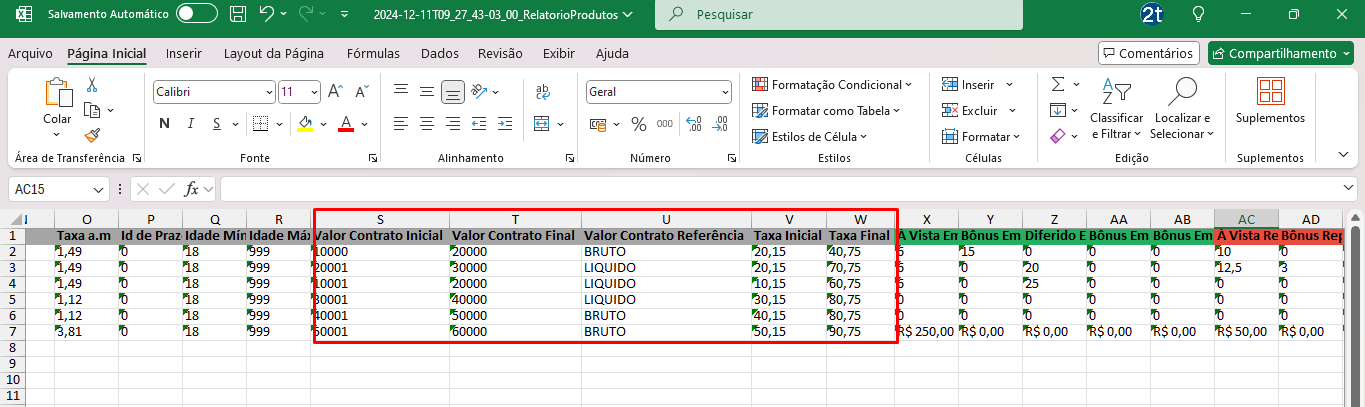This screenshot has width=1365, height=407.
Task: Click the insert function fx icon
Action: pyautogui.click(x=192, y=189)
